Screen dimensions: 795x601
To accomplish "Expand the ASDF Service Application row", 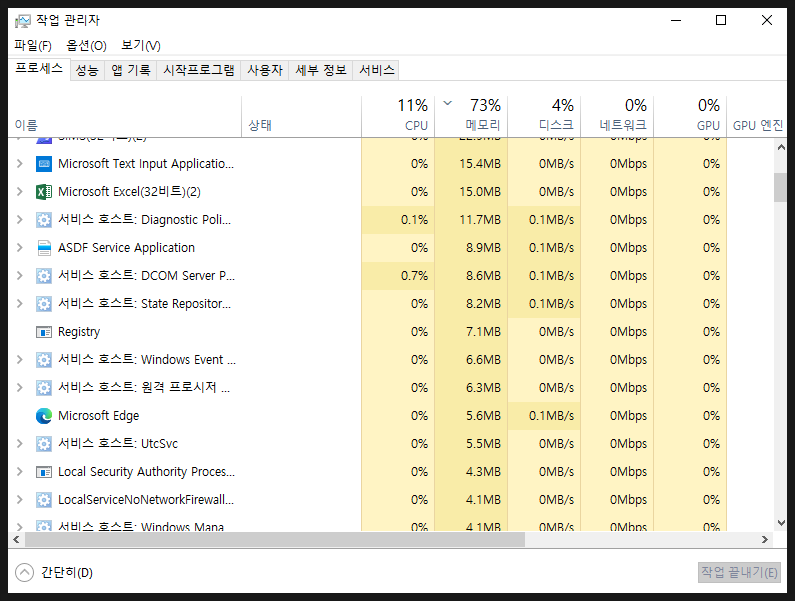I will [x=20, y=248].
